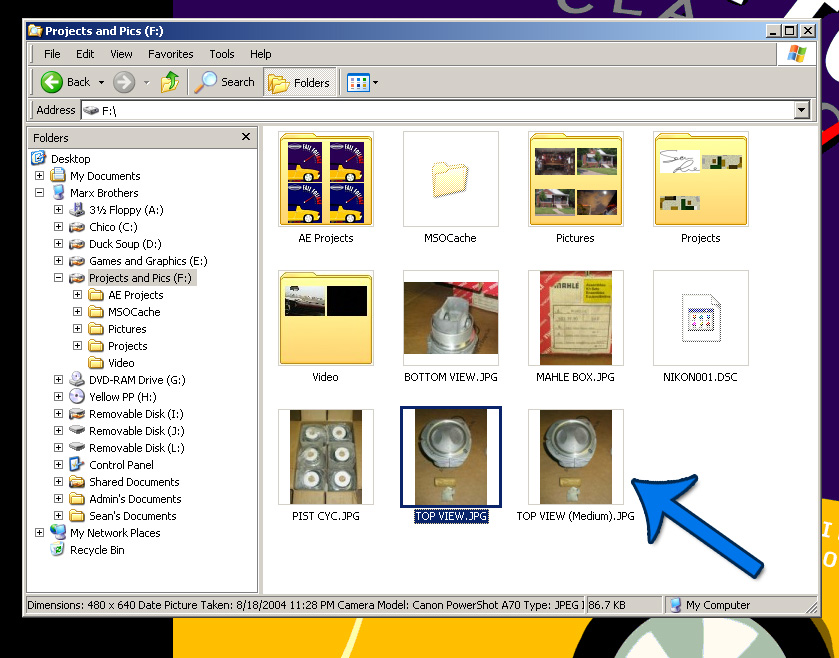Screen dimensions: 839x658
Task: Select the Pictures folder thumbnail
Action: coord(576,179)
